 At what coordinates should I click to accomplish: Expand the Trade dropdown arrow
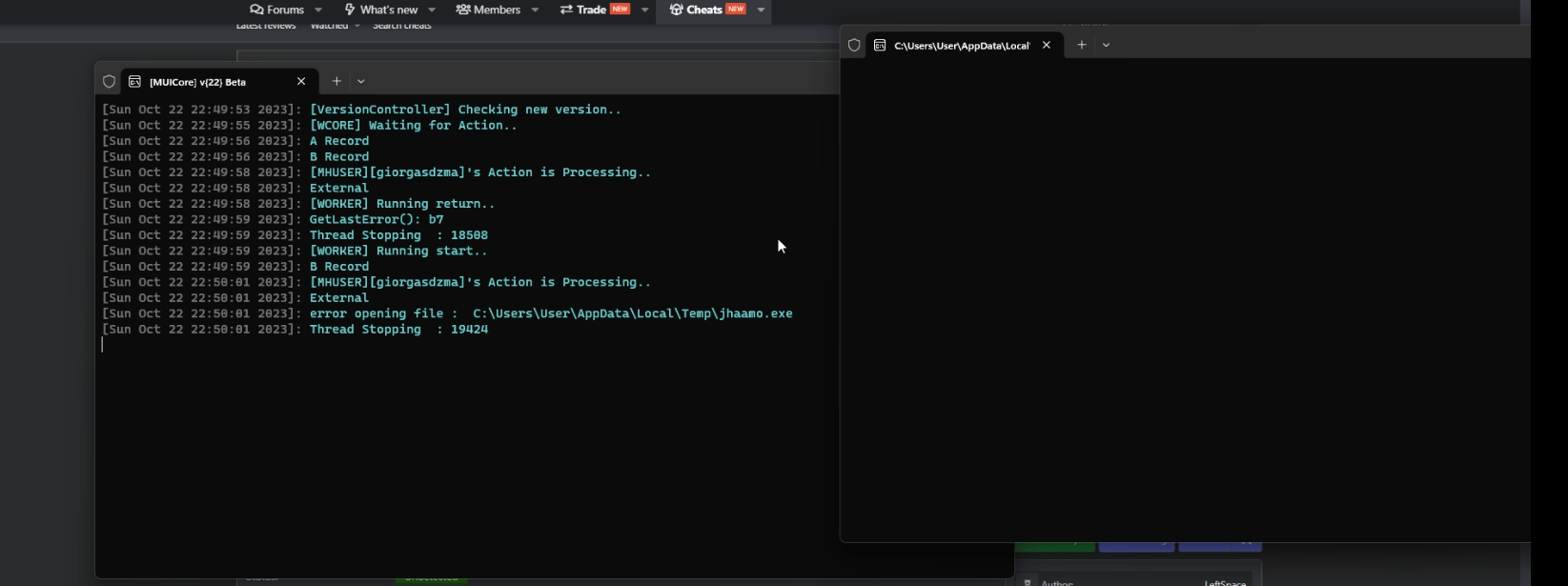click(x=645, y=10)
